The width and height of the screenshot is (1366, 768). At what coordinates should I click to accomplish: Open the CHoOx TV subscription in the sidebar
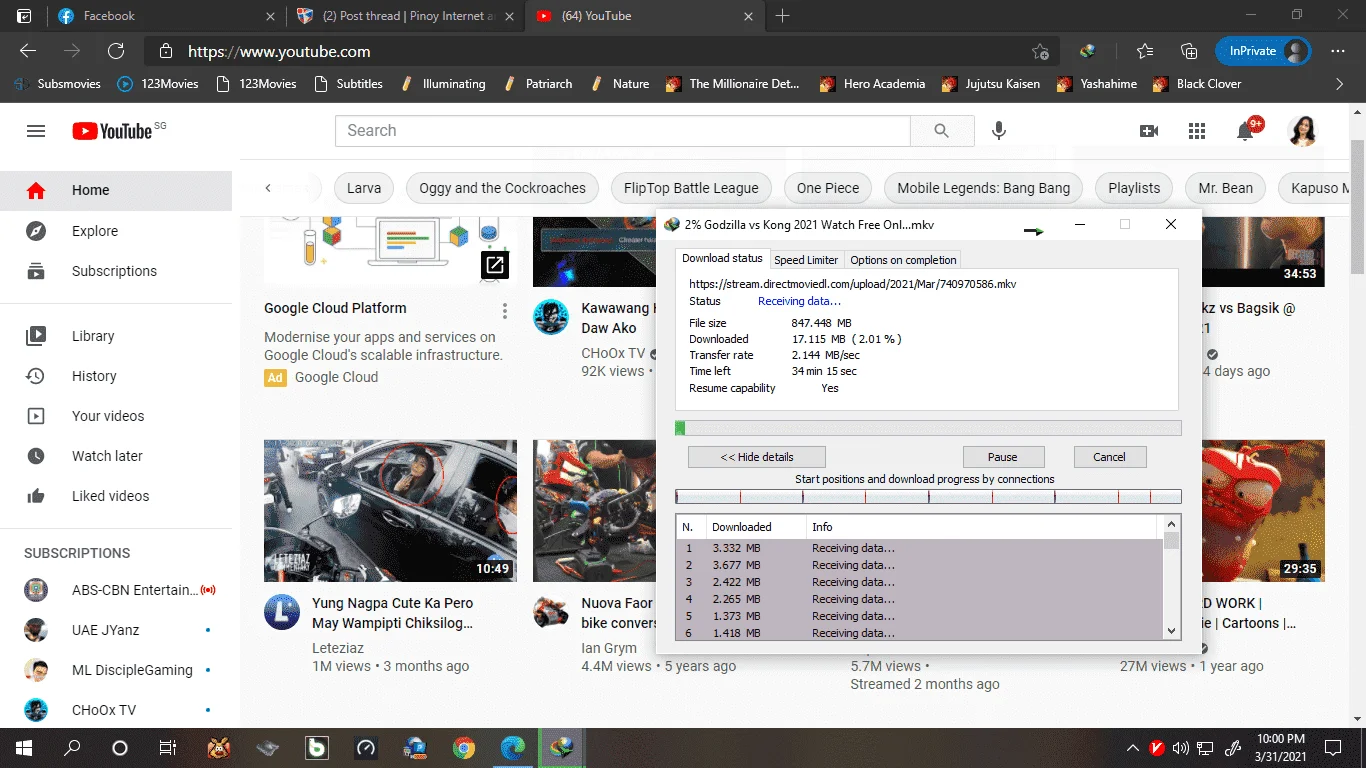[116, 710]
